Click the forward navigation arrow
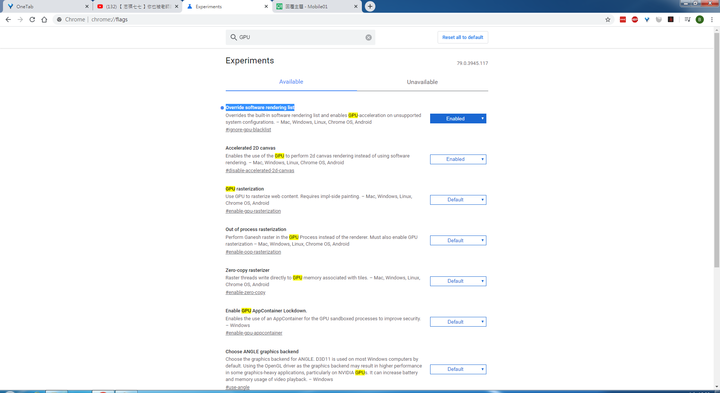The image size is (720, 393). (x=20, y=20)
